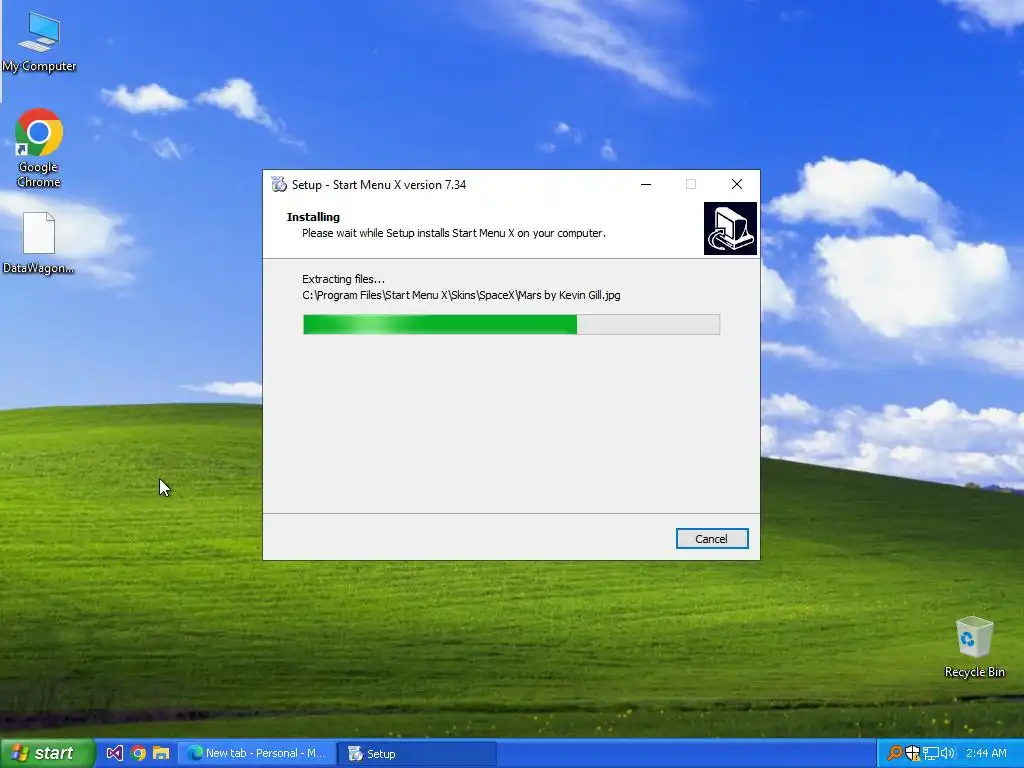The width and height of the screenshot is (1024, 768).
Task: Minimize the Setup window
Action: 646,185
